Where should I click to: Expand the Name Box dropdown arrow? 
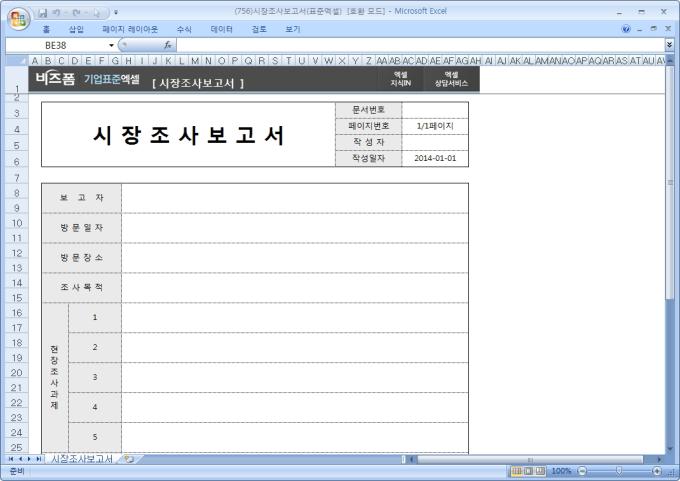[x=111, y=45]
